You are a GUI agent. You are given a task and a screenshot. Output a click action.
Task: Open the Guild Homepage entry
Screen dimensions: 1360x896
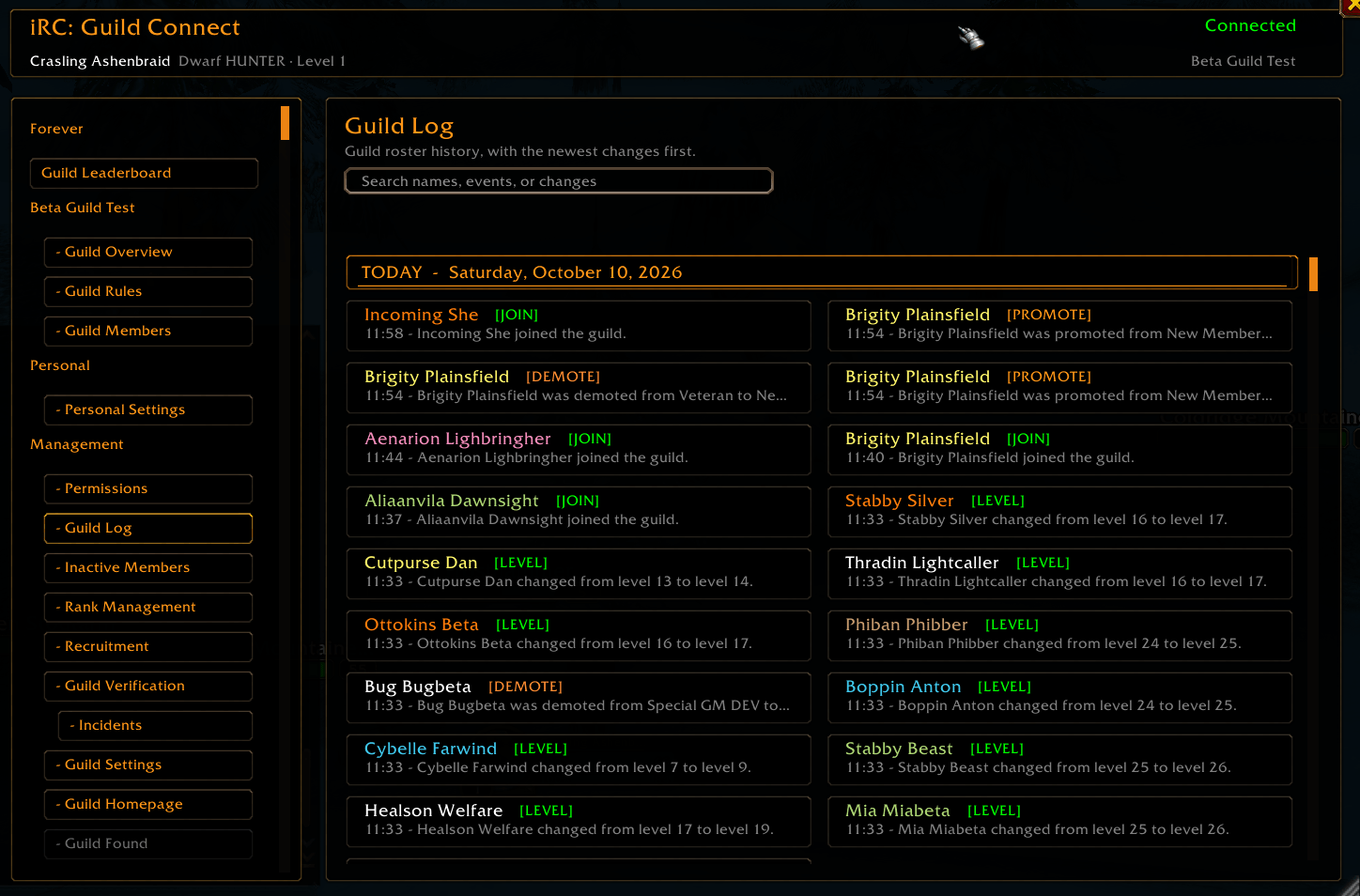point(148,804)
